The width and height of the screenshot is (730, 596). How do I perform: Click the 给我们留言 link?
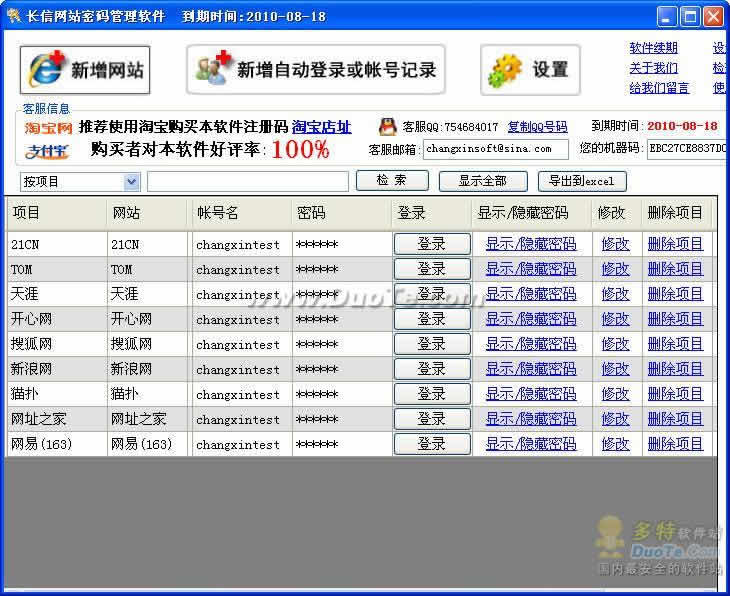pos(659,88)
